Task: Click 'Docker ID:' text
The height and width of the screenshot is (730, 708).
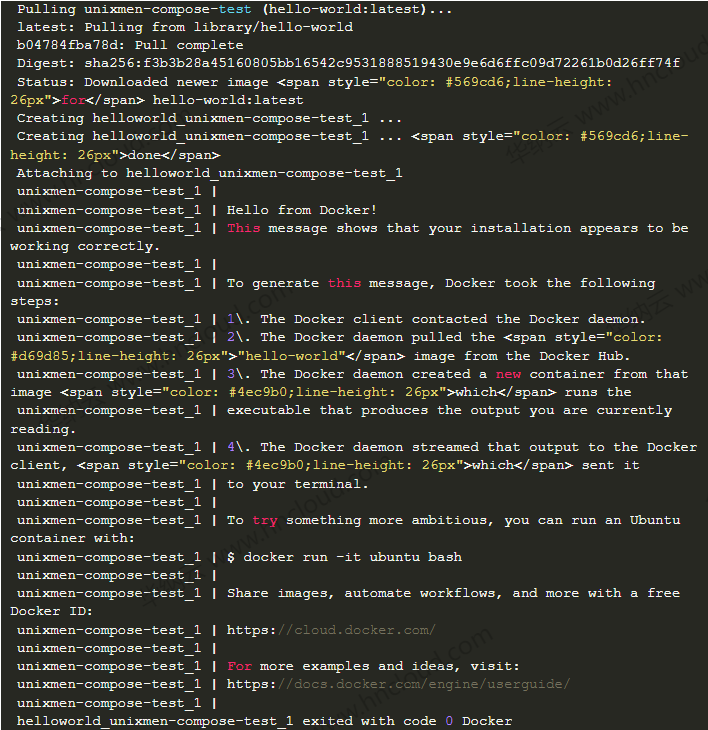Action: tap(51, 612)
